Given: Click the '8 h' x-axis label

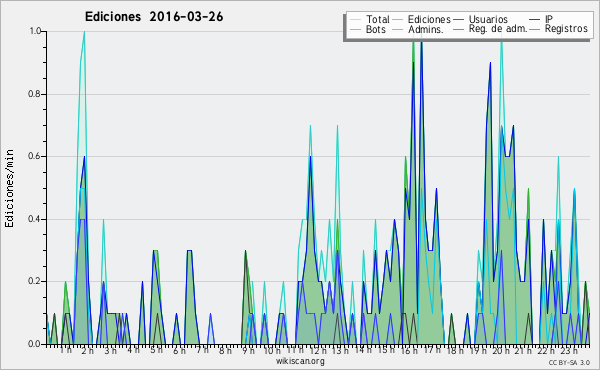Looking at the screenshot, I should coord(225,350).
